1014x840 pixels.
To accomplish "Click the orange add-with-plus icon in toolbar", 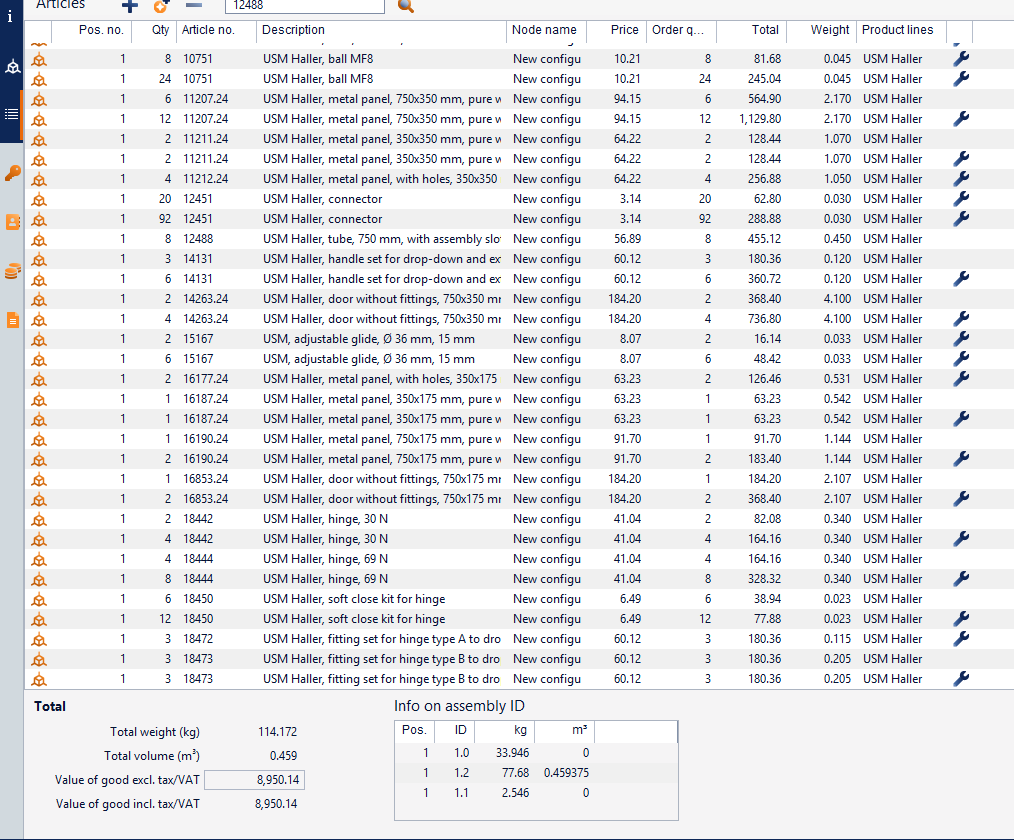I will [161, 6].
